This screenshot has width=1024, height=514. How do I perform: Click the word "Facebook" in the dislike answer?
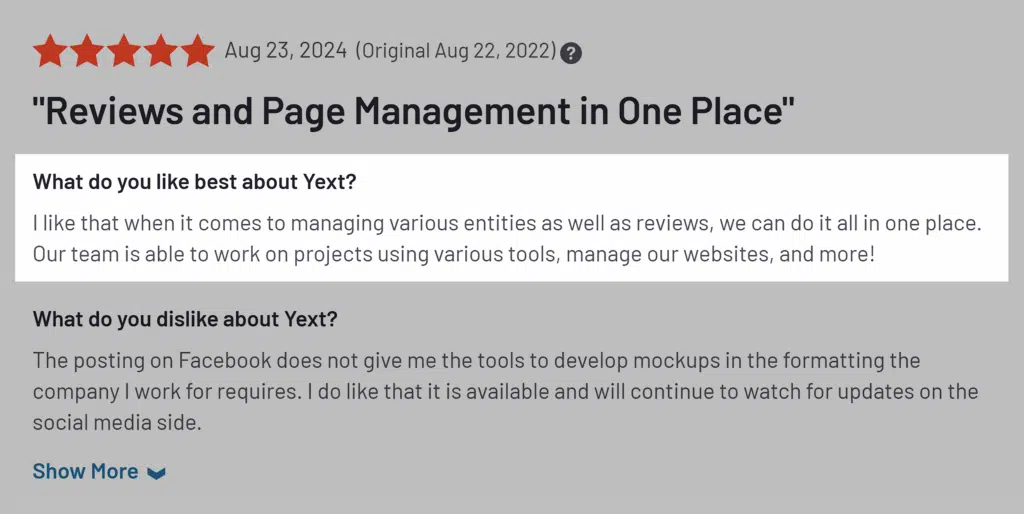click(x=220, y=360)
